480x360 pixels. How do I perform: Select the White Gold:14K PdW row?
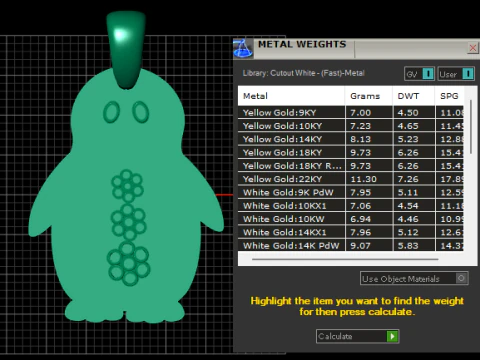(x=351, y=245)
